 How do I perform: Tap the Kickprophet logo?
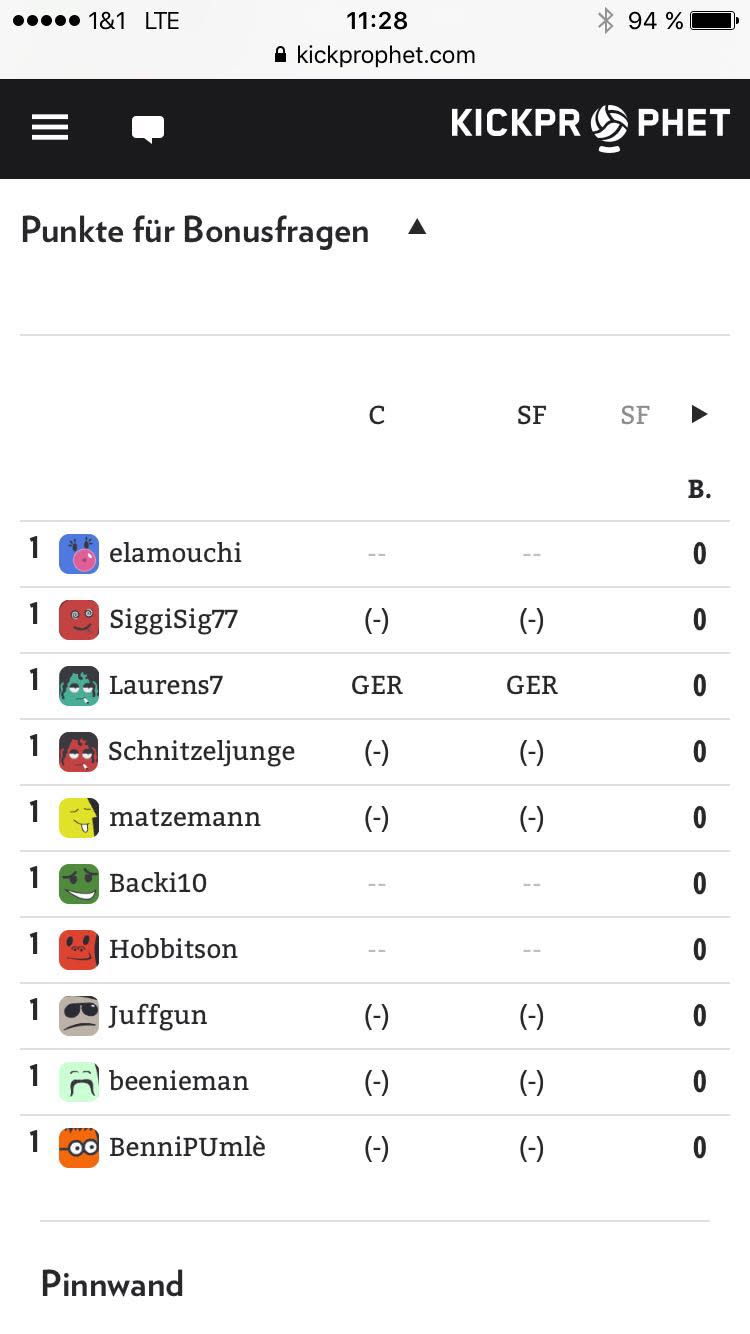point(590,125)
